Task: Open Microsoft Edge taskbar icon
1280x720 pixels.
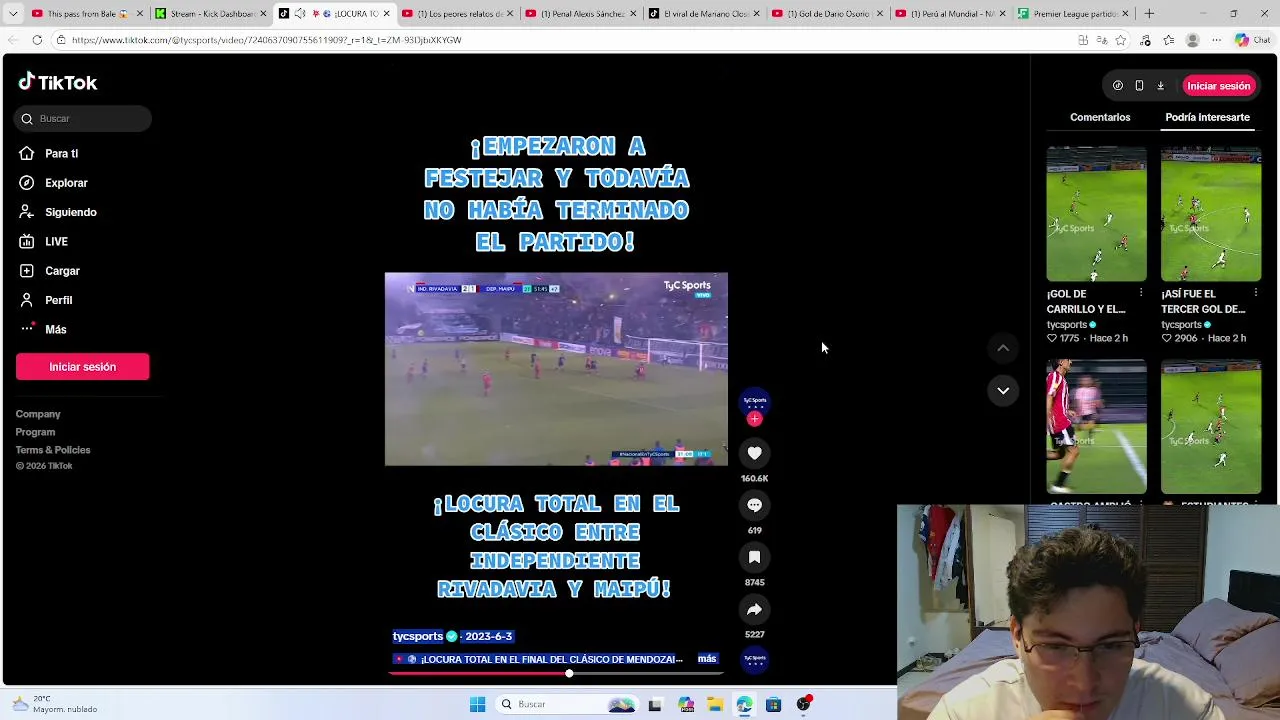Action: tap(744, 704)
